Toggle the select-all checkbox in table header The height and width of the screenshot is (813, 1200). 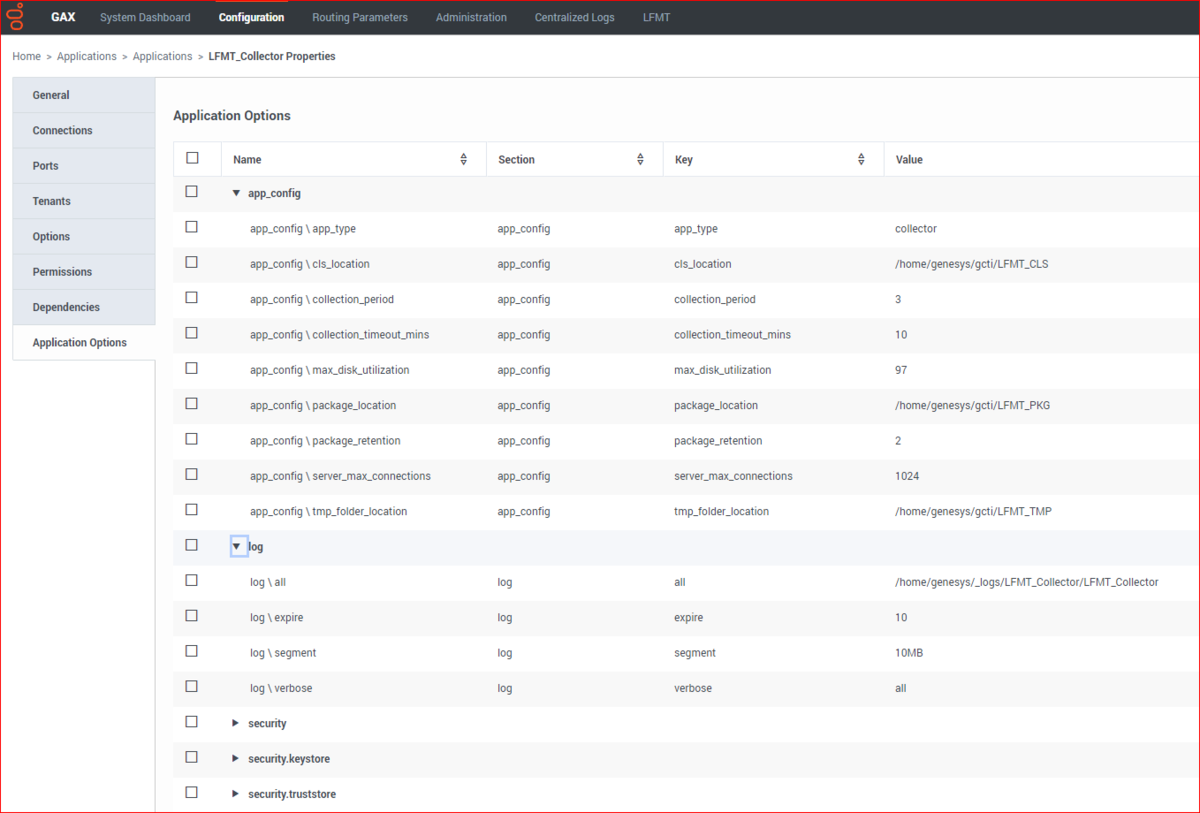pyautogui.click(x=192, y=158)
